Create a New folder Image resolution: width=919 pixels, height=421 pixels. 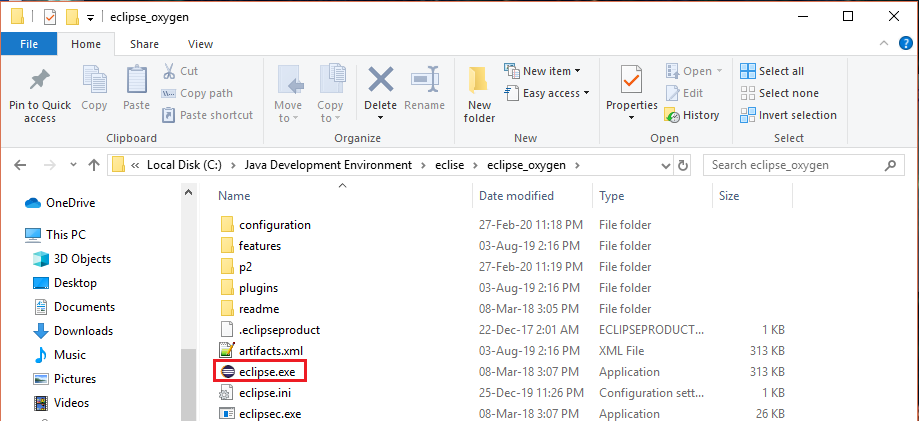click(x=479, y=95)
